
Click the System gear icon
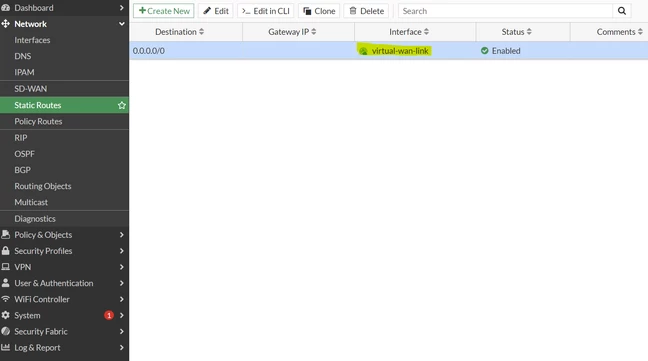point(5,315)
